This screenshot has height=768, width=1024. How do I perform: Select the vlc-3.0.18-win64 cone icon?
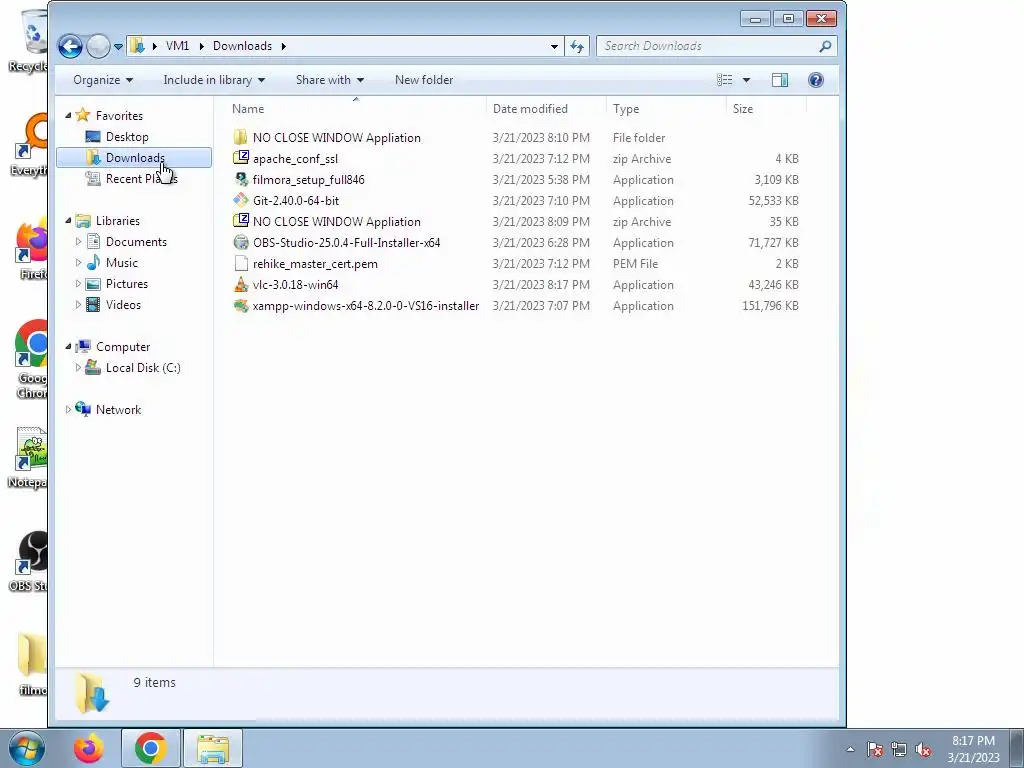[x=241, y=284]
